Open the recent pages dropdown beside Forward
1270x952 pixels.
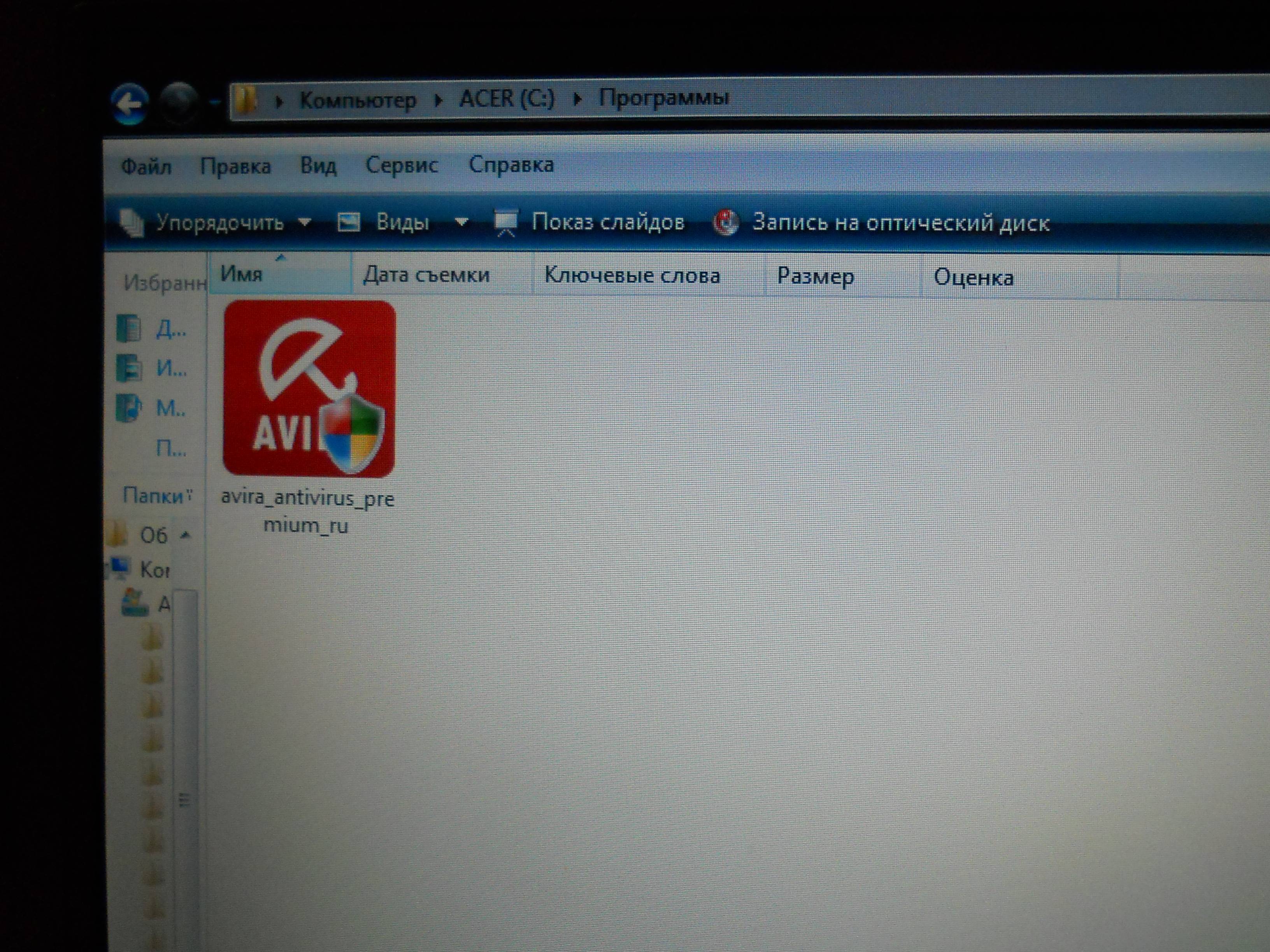[215, 103]
